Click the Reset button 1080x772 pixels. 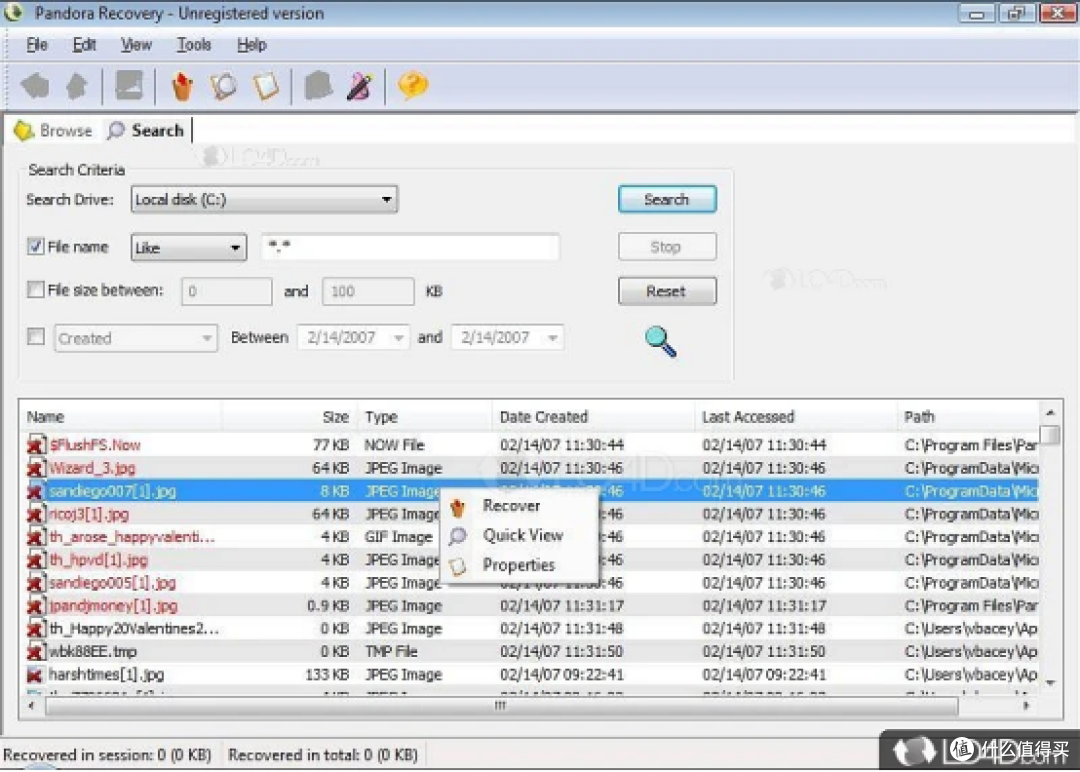(667, 291)
